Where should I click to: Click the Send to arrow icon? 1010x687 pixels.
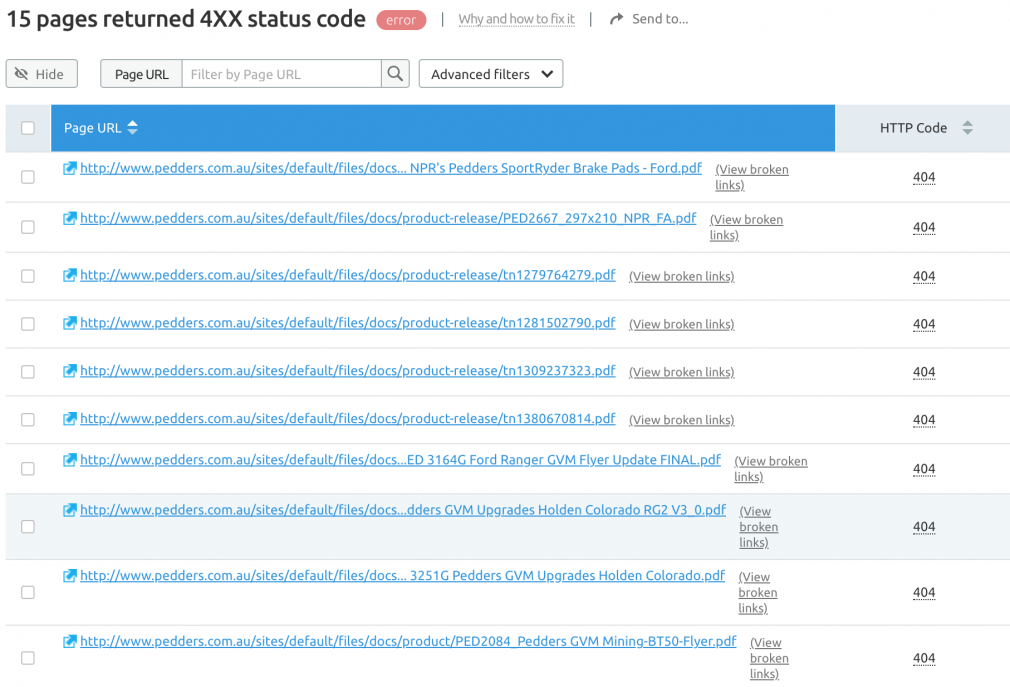[616, 19]
